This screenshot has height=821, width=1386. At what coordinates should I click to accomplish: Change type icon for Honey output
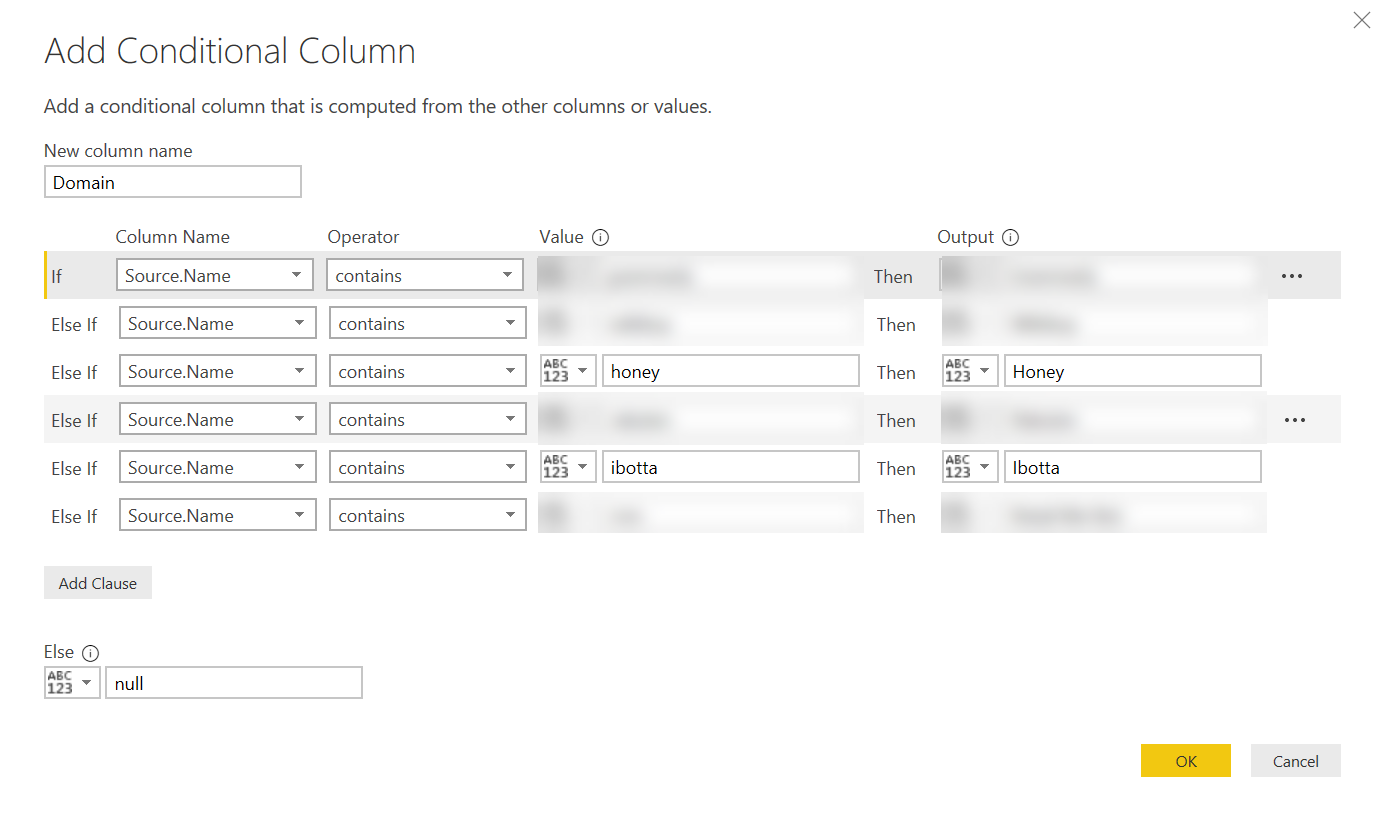pyautogui.click(x=969, y=371)
